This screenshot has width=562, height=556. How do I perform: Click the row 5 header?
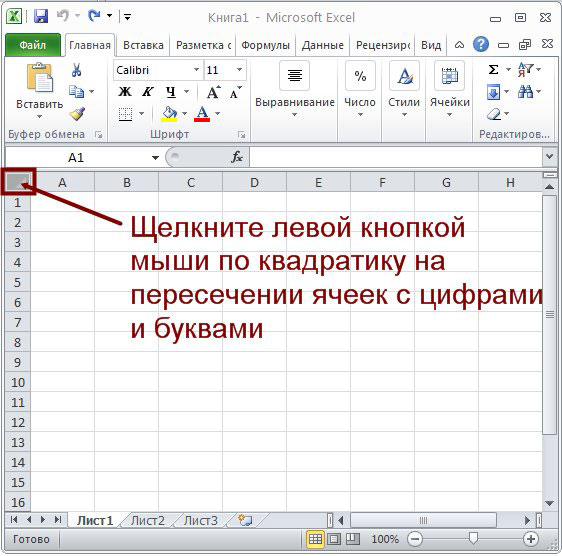click(x=18, y=282)
